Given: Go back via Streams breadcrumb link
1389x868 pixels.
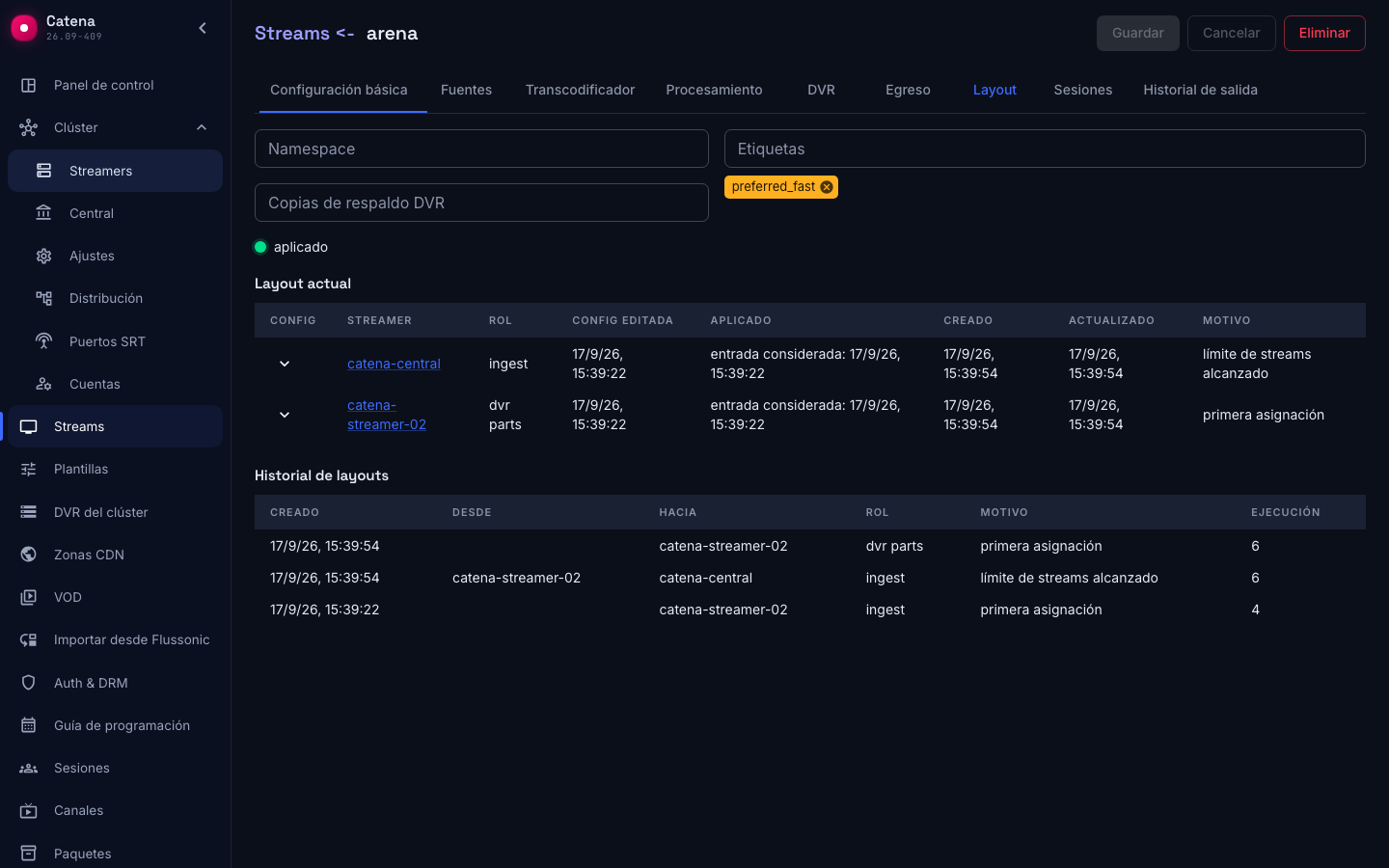Looking at the screenshot, I should 292,33.
